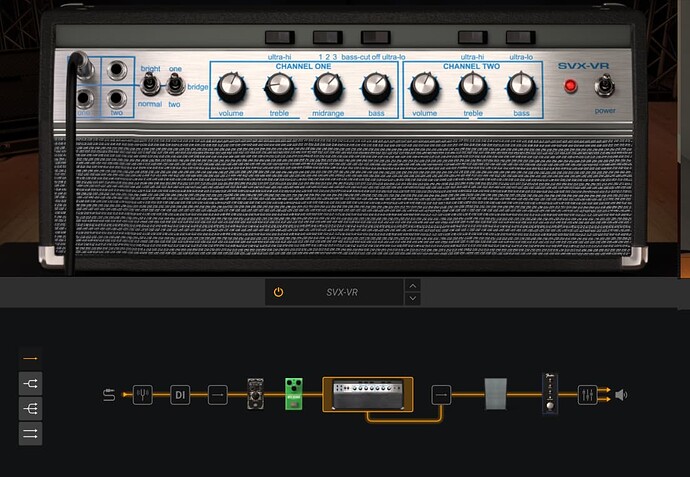
Task: Toggle the SVX-VR bypass power button
Action: [x=278, y=292]
